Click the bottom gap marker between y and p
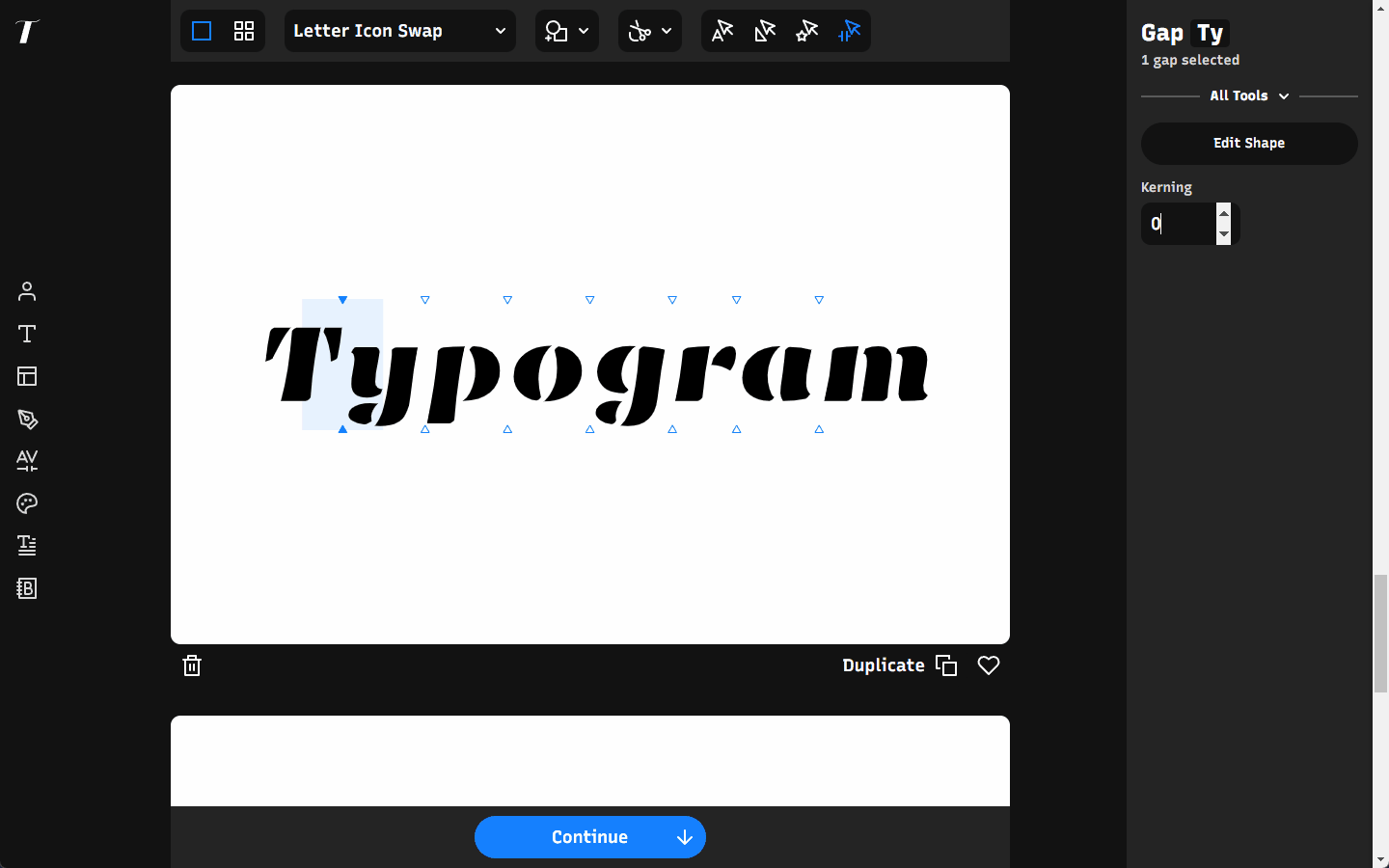This screenshot has height=868, width=1389. (x=425, y=429)
